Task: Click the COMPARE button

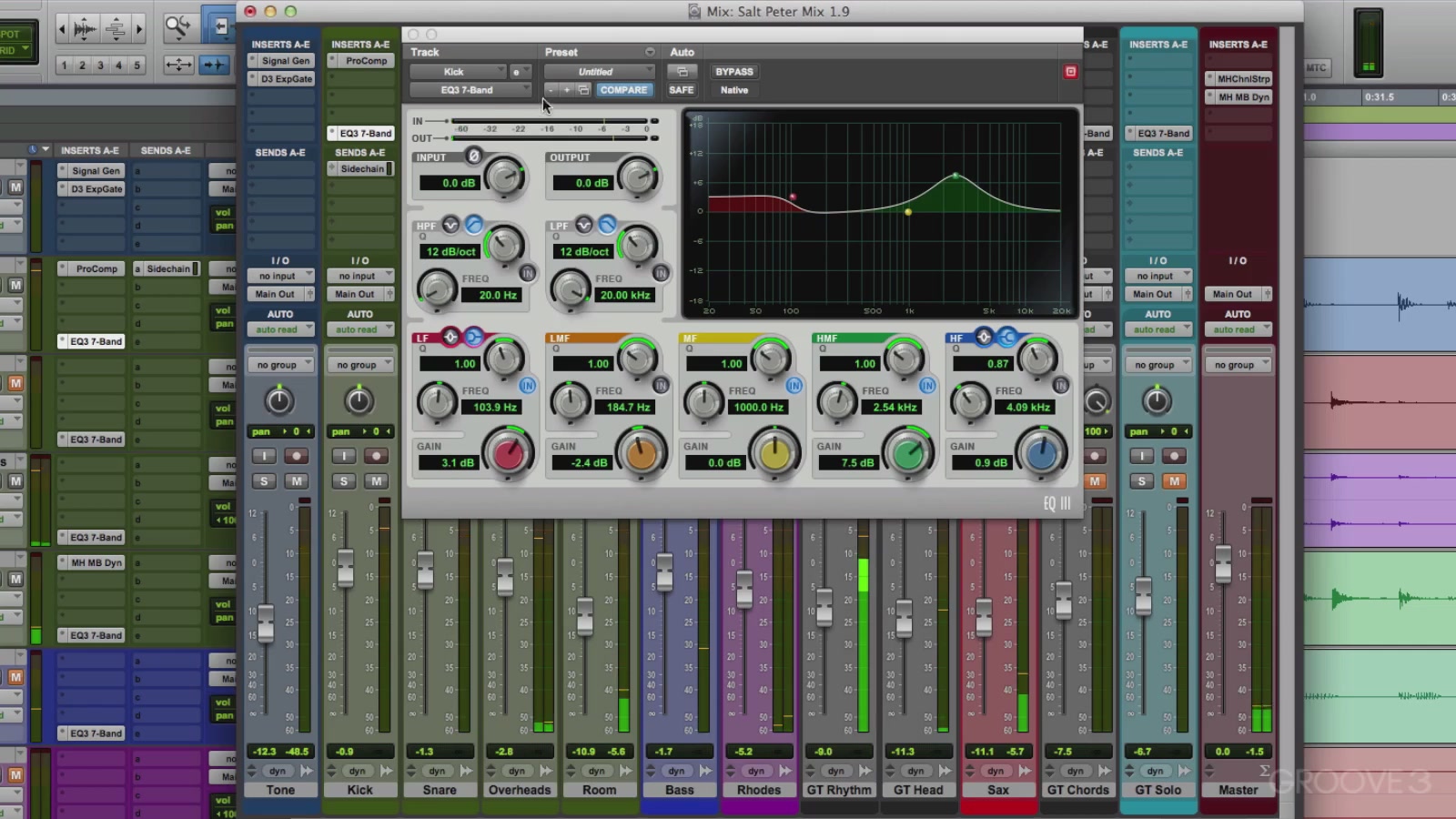Action: click(624, 90)
